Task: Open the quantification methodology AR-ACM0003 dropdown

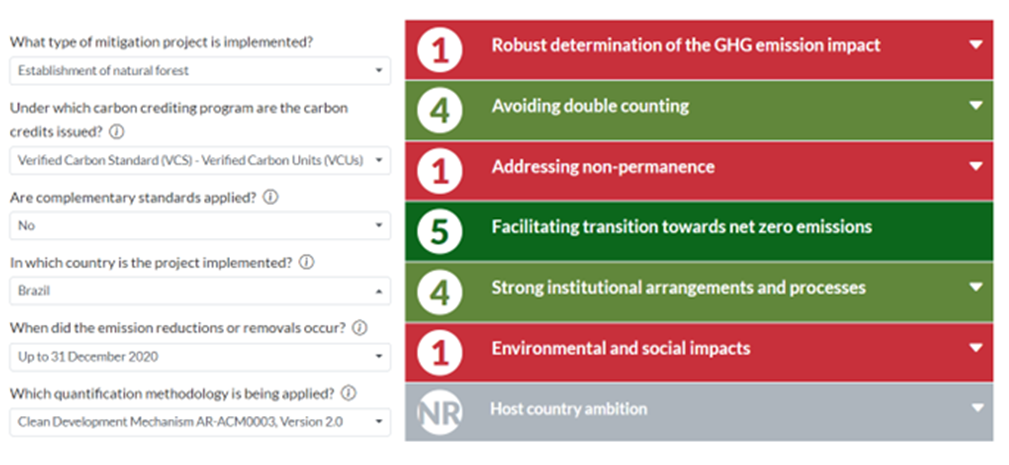Action: pos(199,422)
